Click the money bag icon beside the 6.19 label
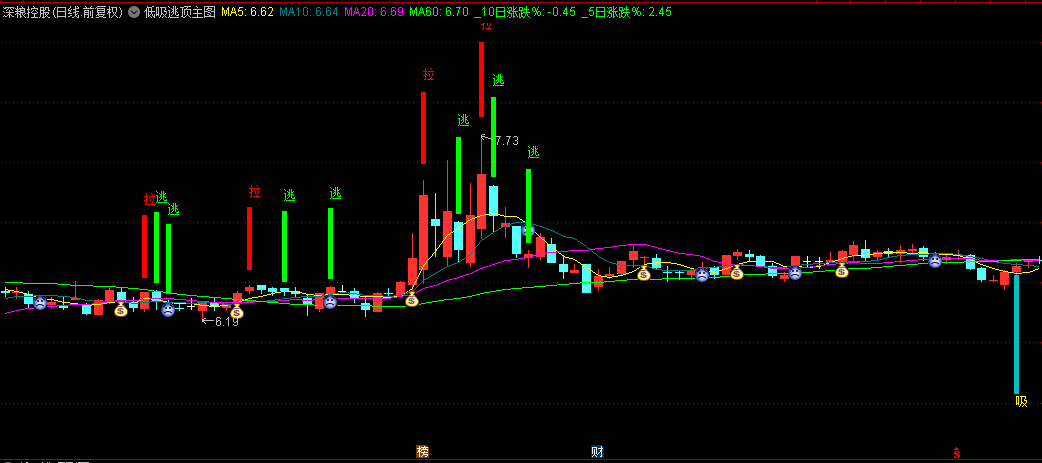 [237, 312]
